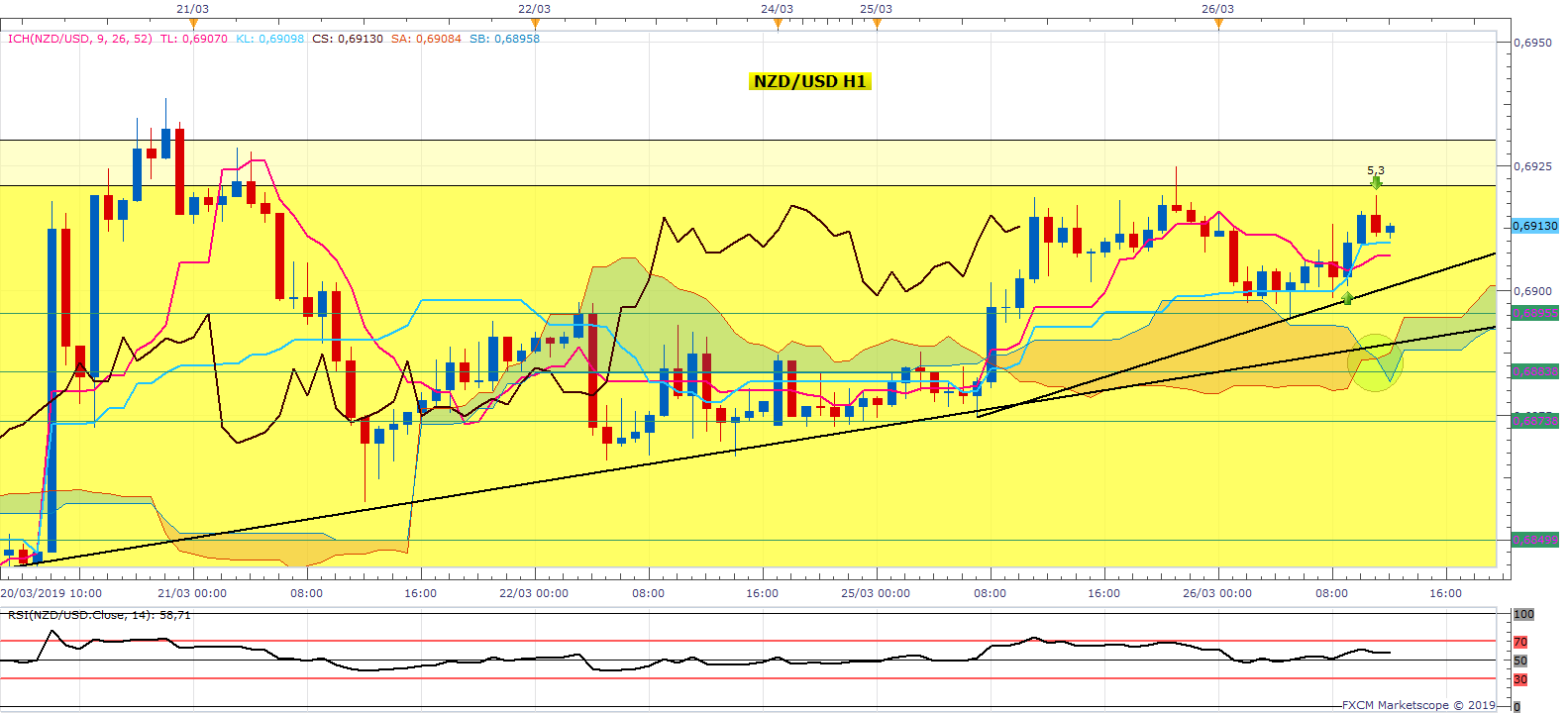
Task: Click the orange 24/03 day marker triangle
Action: 778,24
